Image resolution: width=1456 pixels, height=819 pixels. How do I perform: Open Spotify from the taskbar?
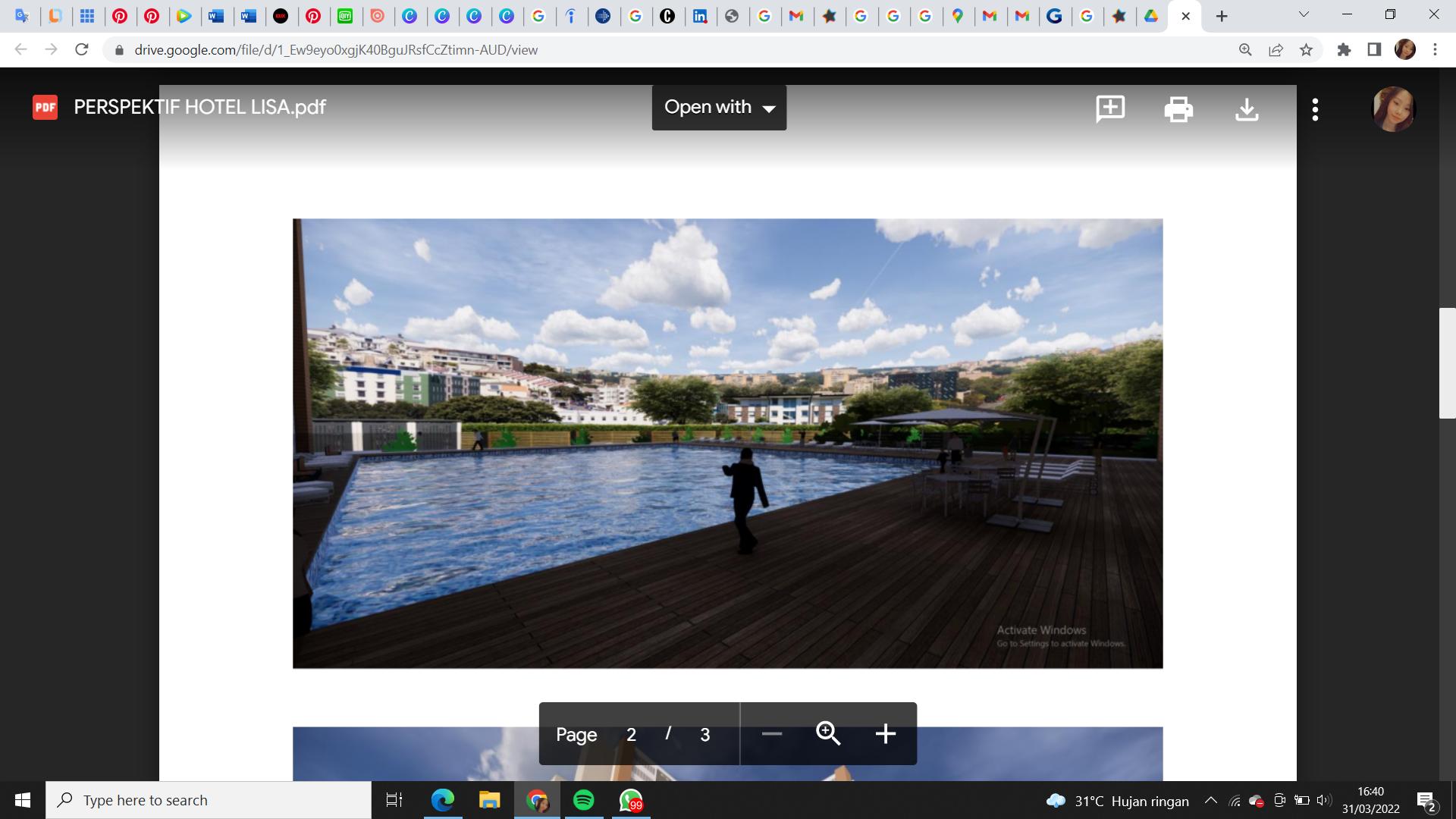tap(584, 801)
